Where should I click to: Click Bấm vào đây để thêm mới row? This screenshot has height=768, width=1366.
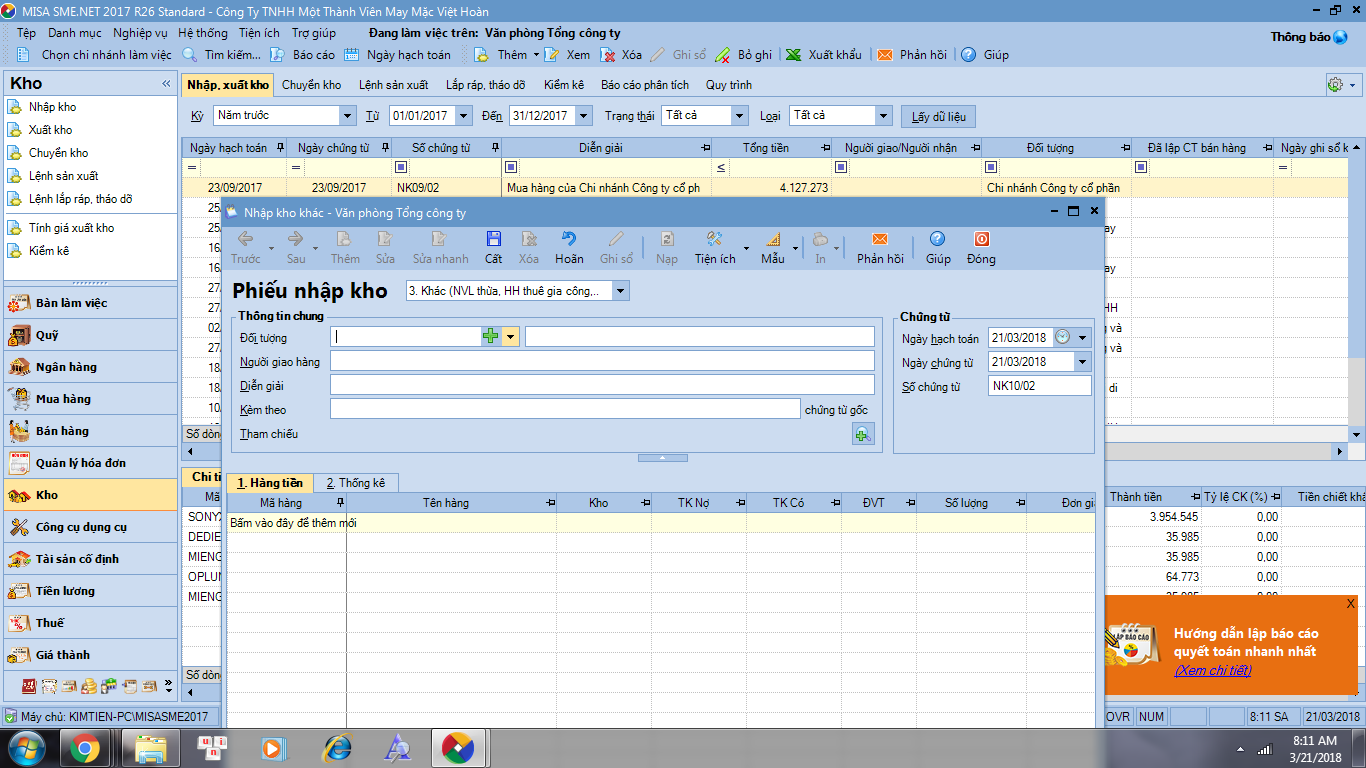click(660, 522)
